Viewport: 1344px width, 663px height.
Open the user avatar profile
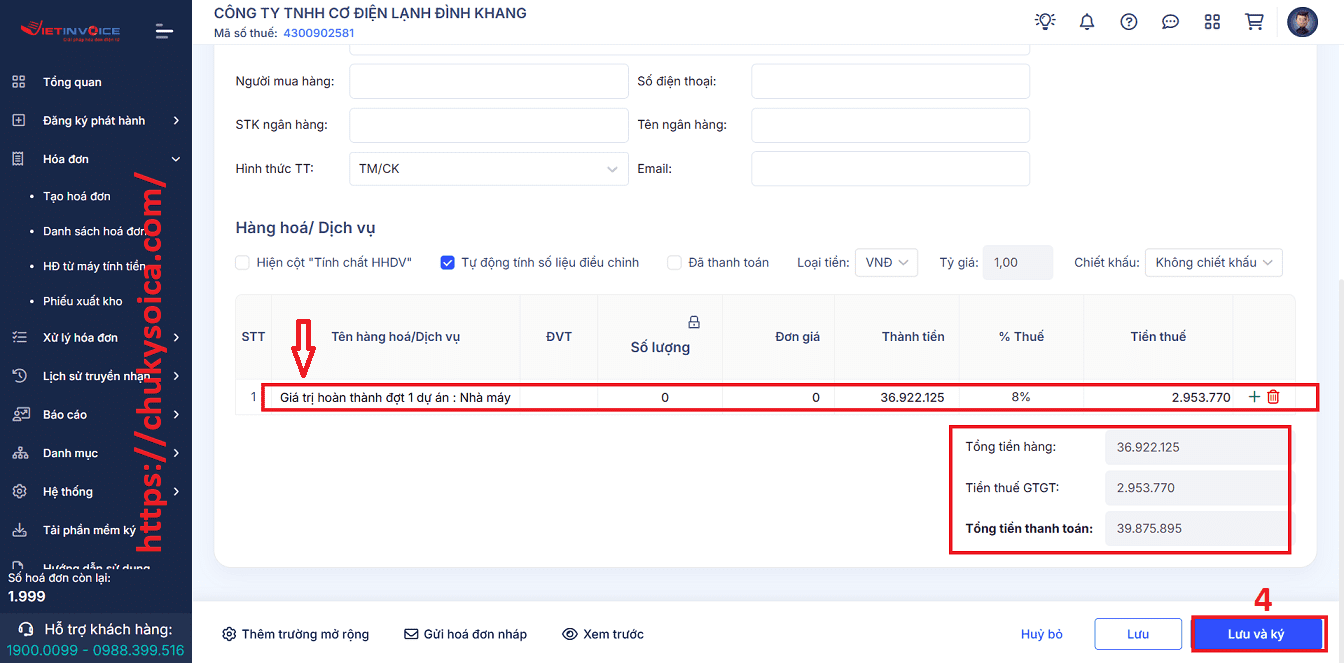click(1302, 22)
